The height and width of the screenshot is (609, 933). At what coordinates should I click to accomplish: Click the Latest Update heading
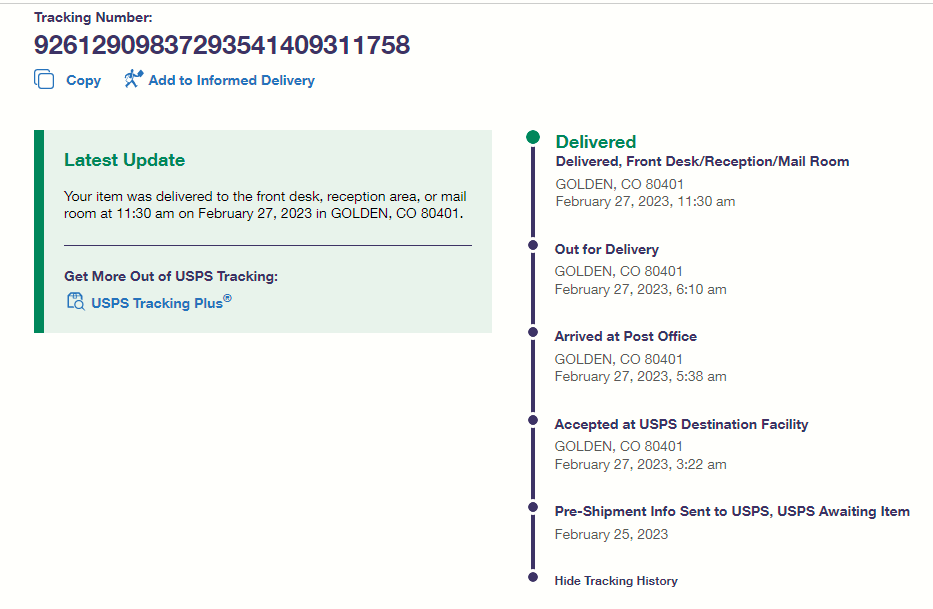(x=124, y=160)
